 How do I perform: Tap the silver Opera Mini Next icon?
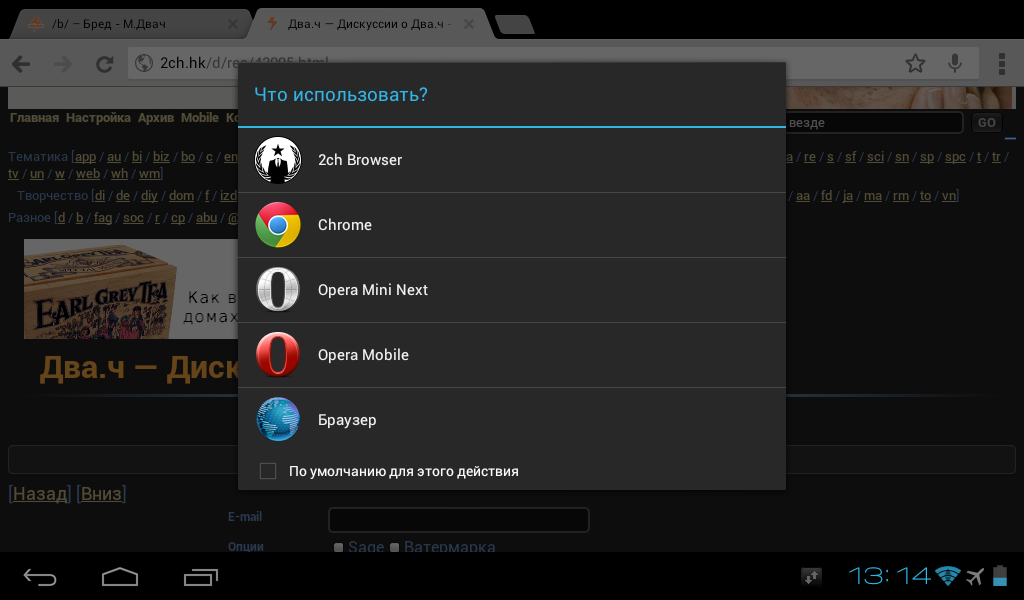(278, 289)
